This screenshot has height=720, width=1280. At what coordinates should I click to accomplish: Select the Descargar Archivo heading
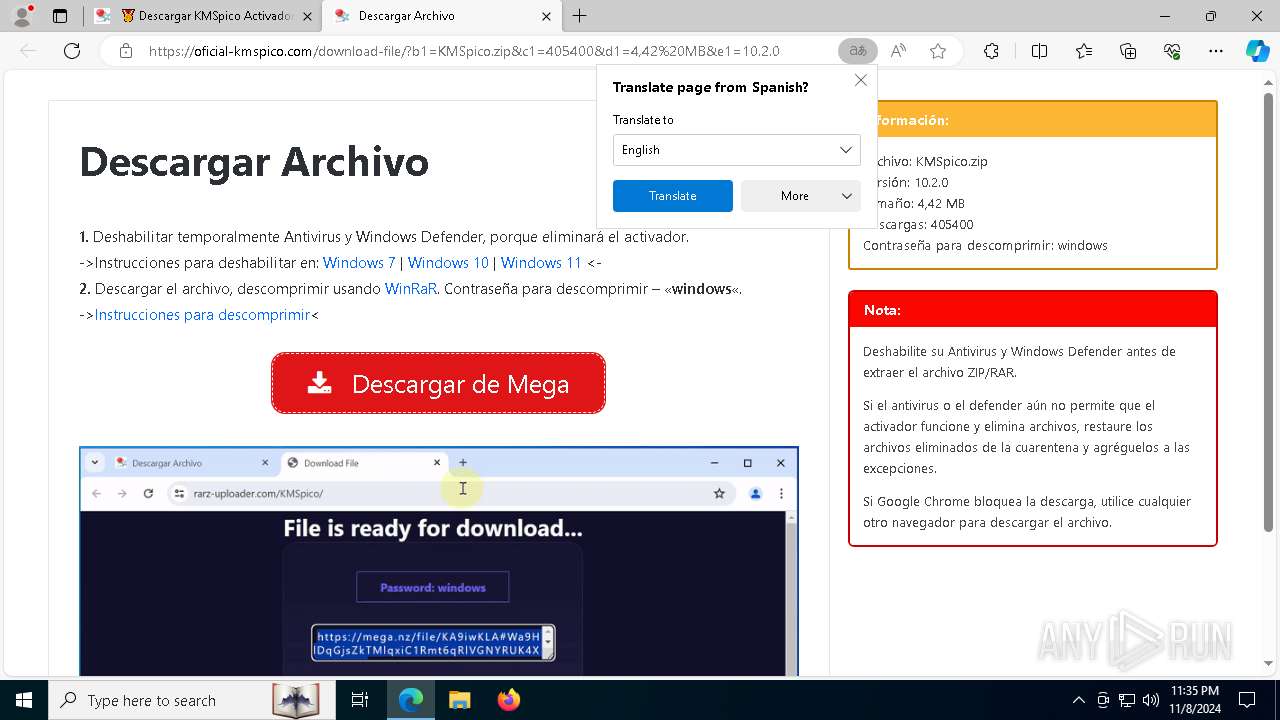pos(254,161)
